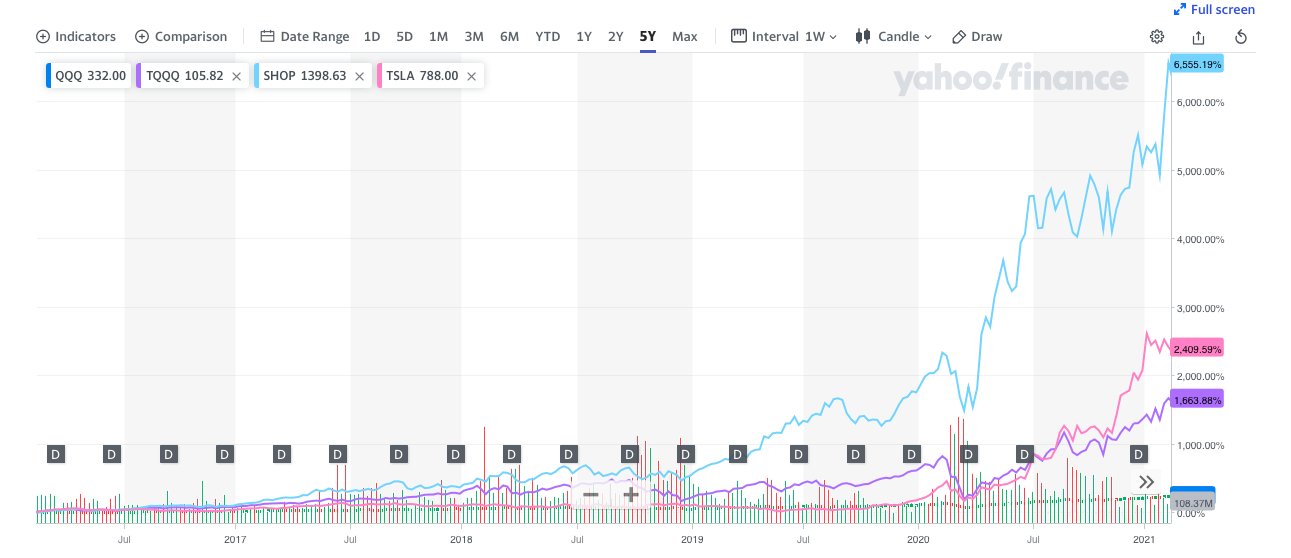Select the 1Y range

(x=584, y=36)
